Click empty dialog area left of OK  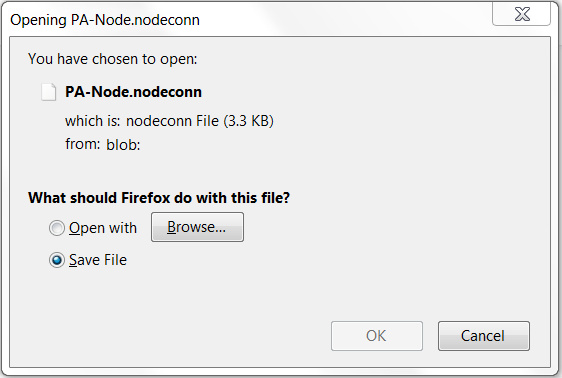pyautogui.click(x=179, y=336)
